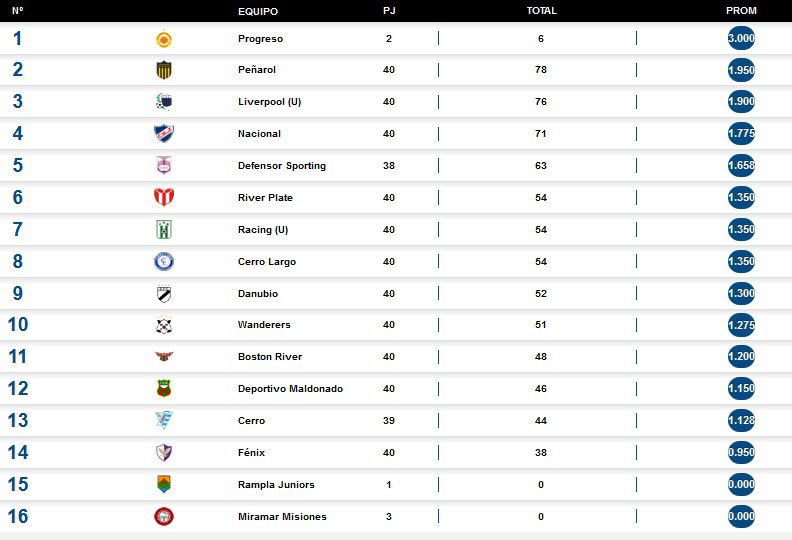Click the EQUIPO column header
Viewport: 792px width, 540px height.
[258, 11]
